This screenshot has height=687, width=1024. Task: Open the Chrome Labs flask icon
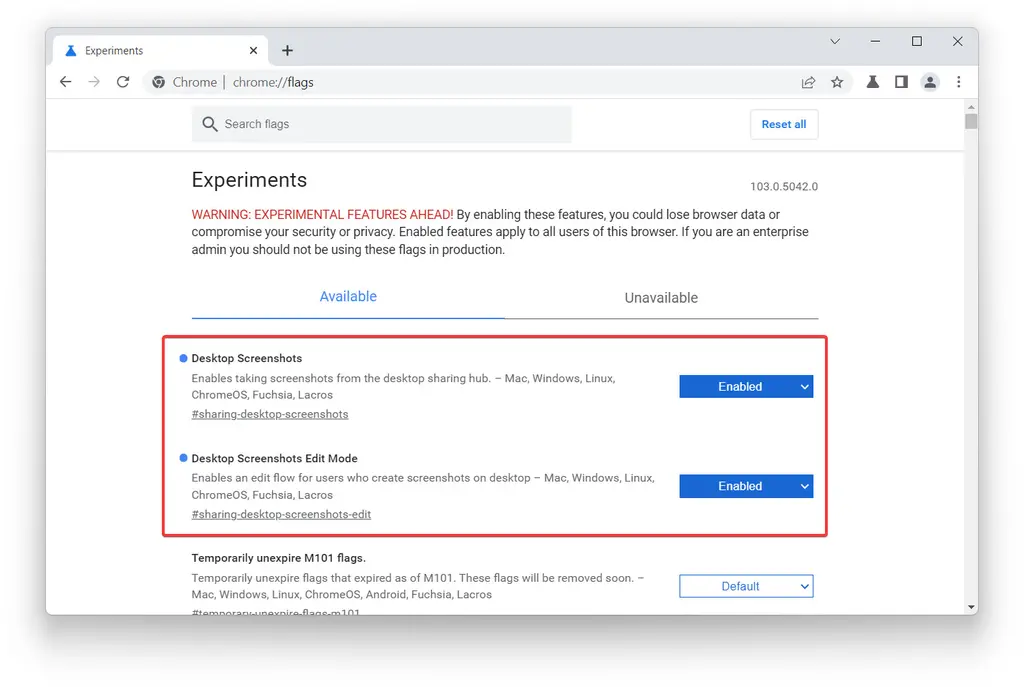872,82
